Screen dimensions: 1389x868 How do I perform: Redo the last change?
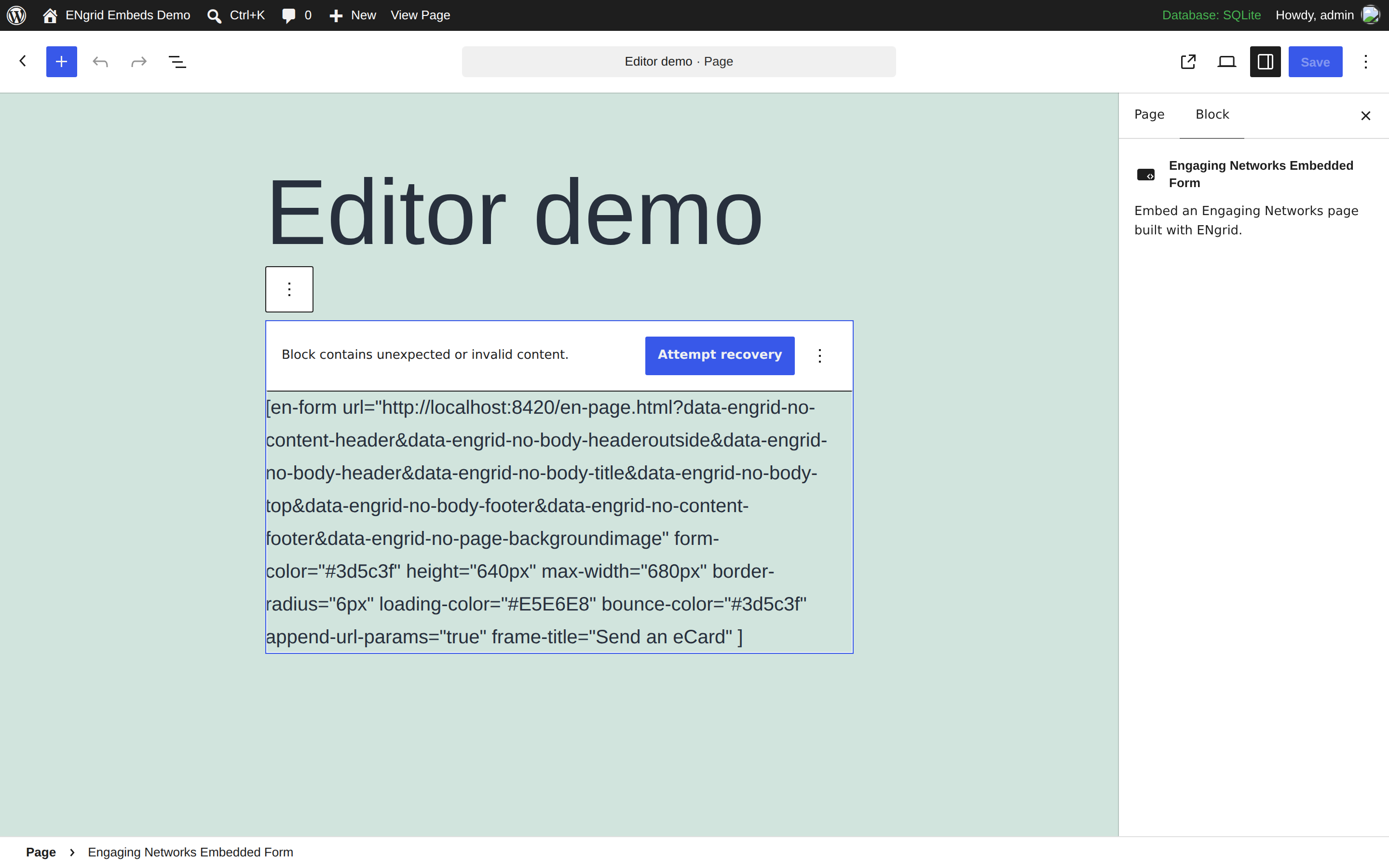[x=139, y=61]
